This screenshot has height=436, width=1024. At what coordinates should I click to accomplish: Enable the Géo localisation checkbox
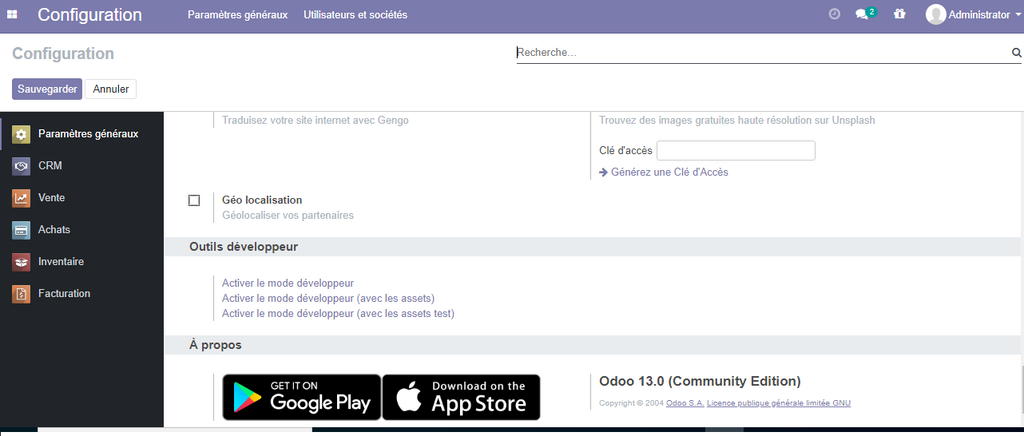click(195, 201)
